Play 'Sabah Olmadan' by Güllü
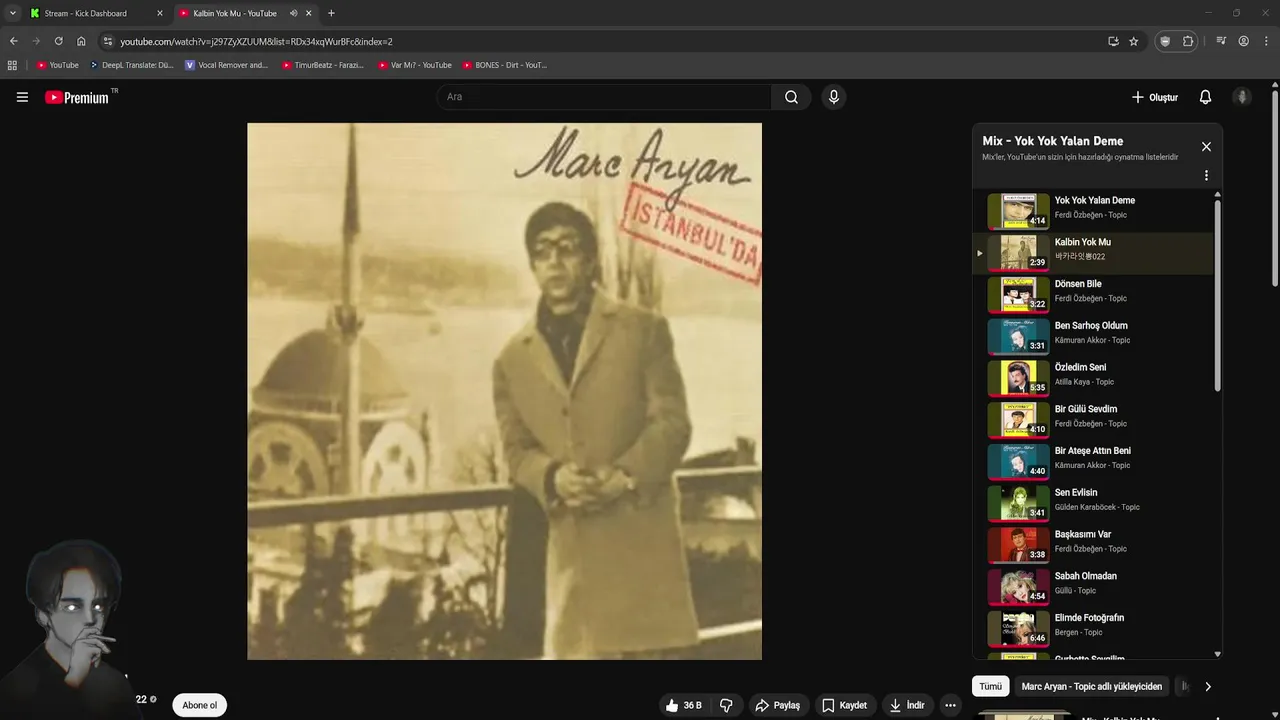1280x720 pixels. click(1093, 587)
